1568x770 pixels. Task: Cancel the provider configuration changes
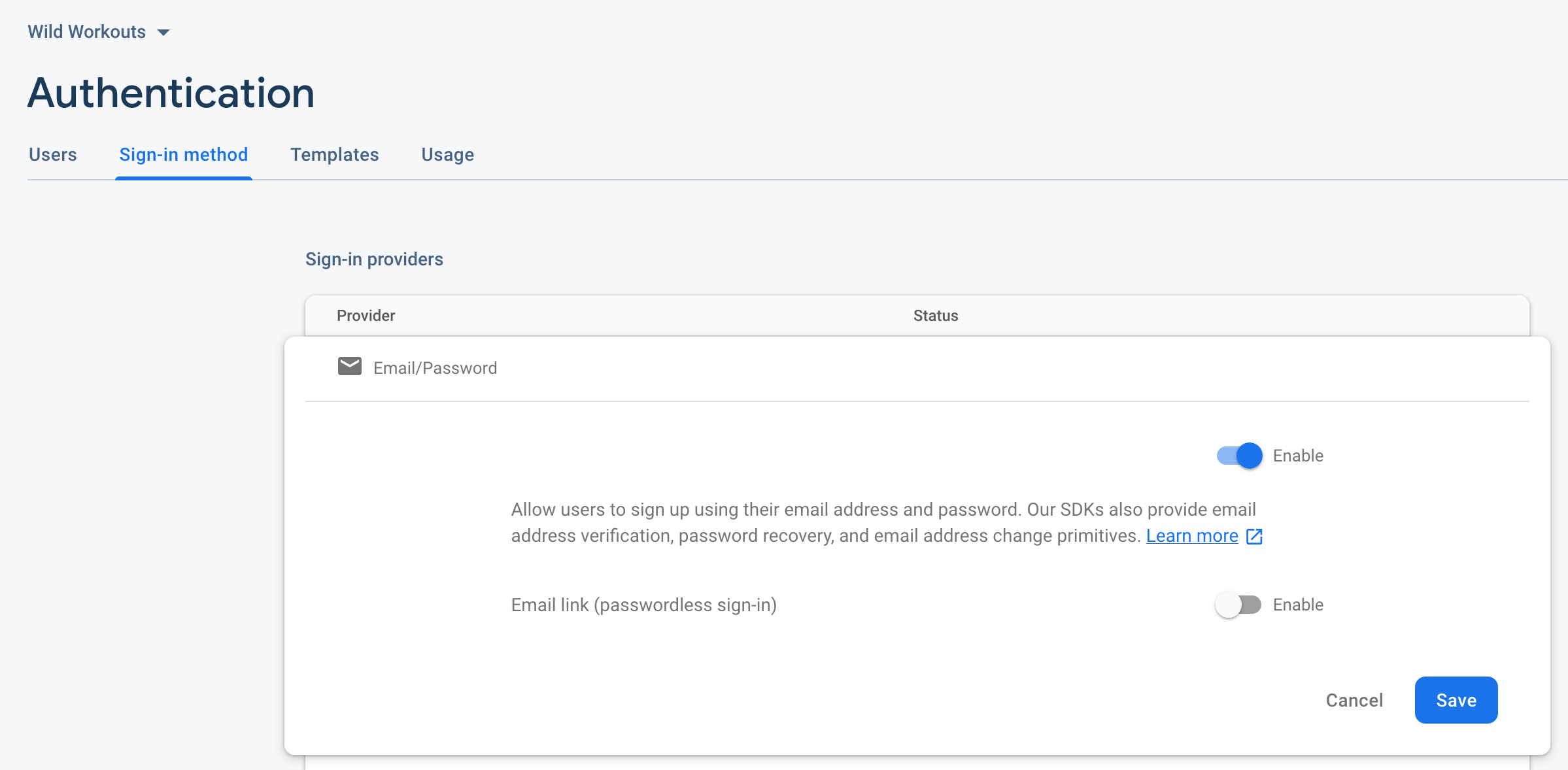pos(1354,700)
